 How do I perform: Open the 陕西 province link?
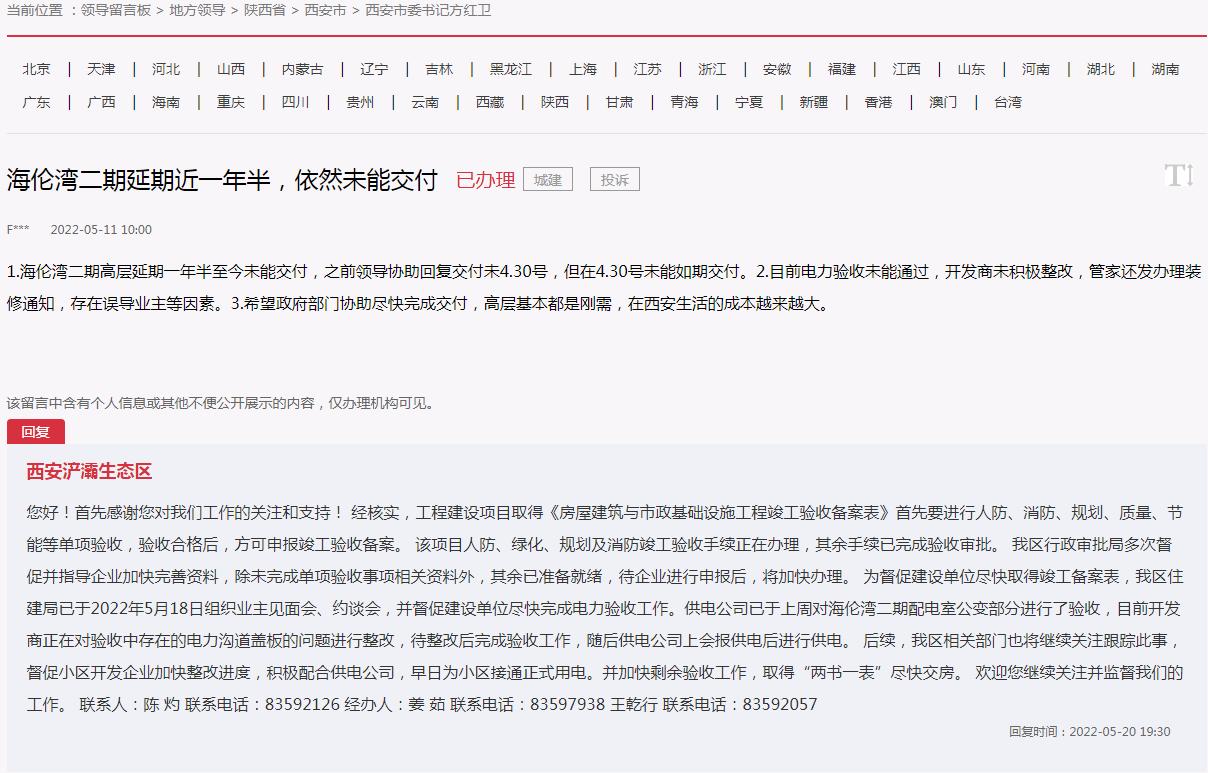[x=555, y=102]
